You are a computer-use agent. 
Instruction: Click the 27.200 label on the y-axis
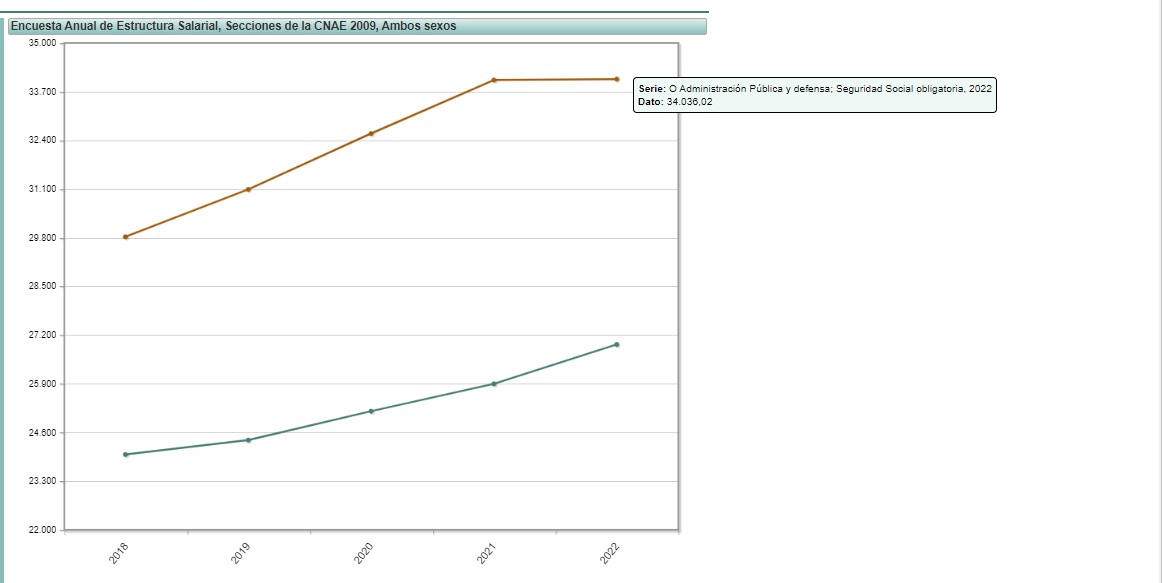point(43,335)
